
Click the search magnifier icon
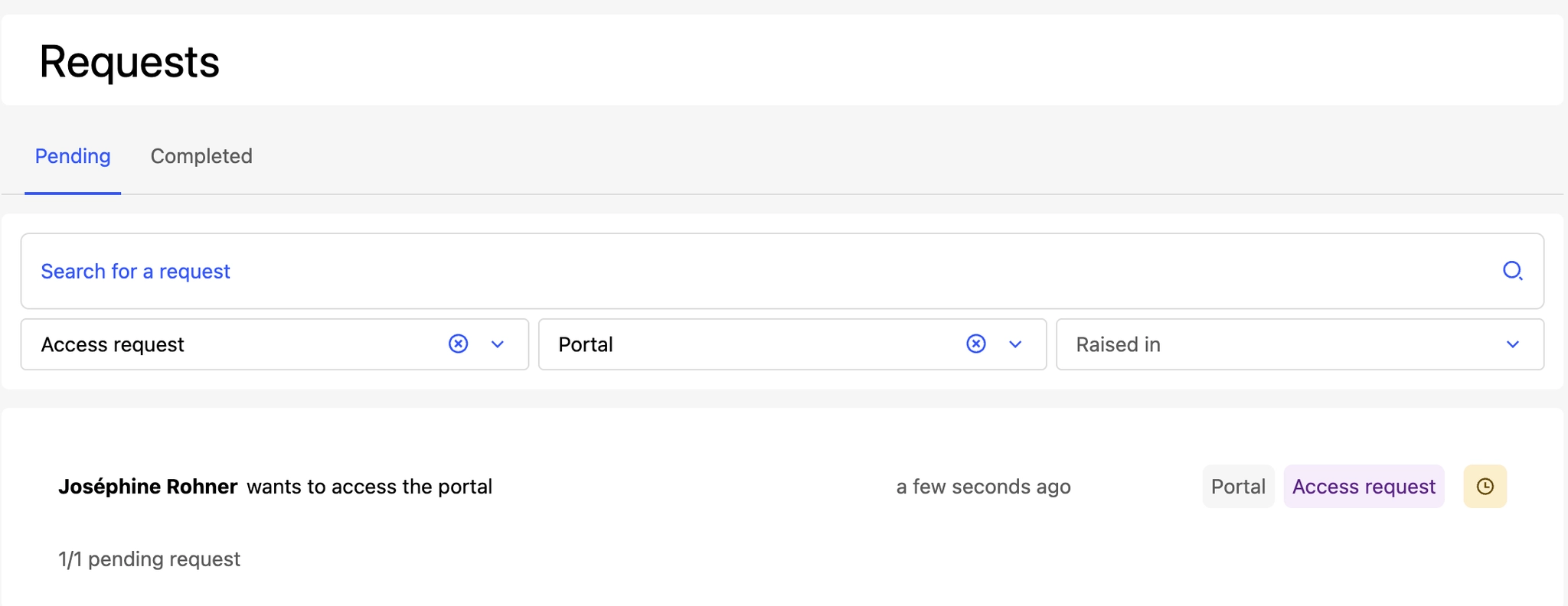pyautogui.click(x=1512, y=271)
